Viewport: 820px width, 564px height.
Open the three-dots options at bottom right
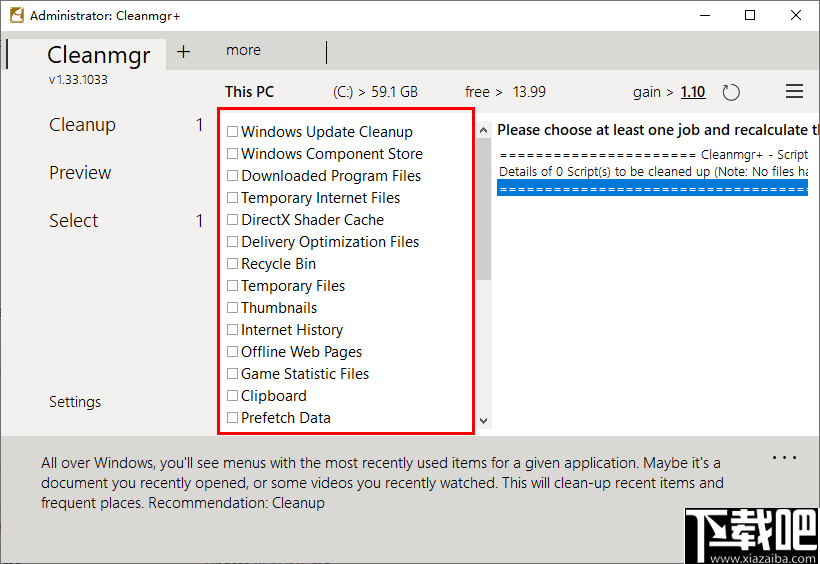tap(784, 458)
